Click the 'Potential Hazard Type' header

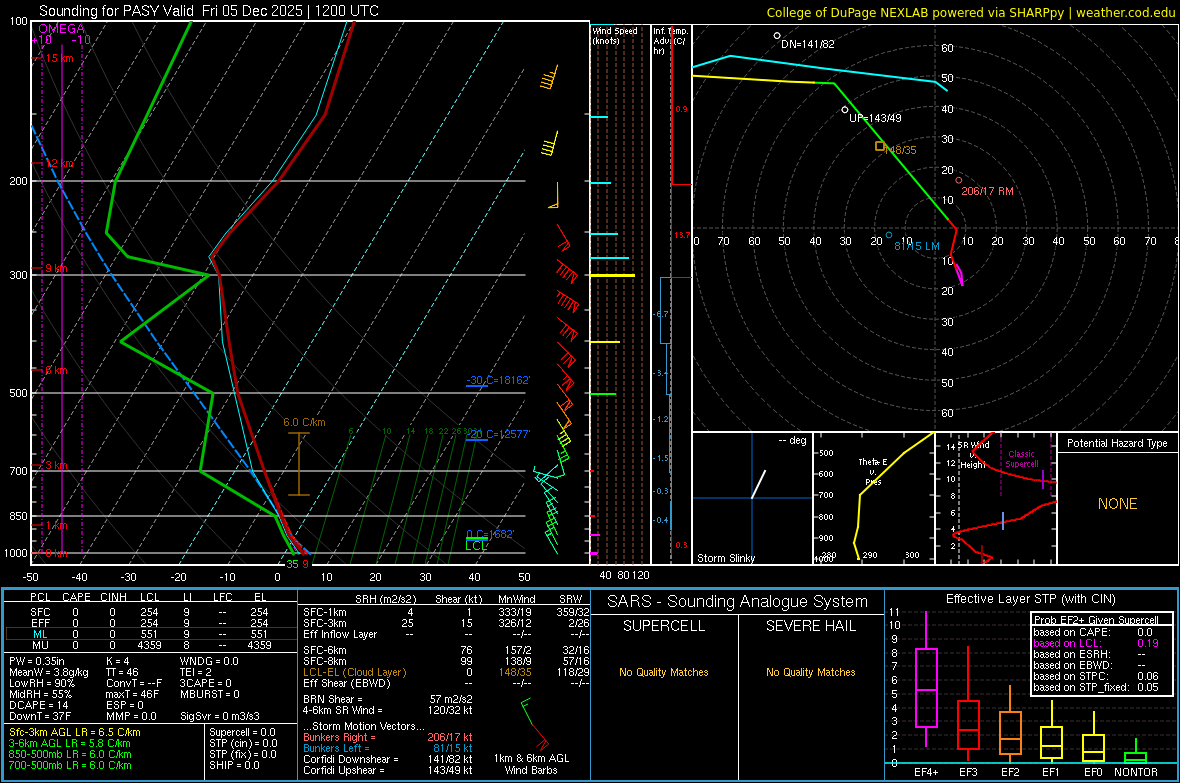pyautogui.click(x=1117, y=443)
